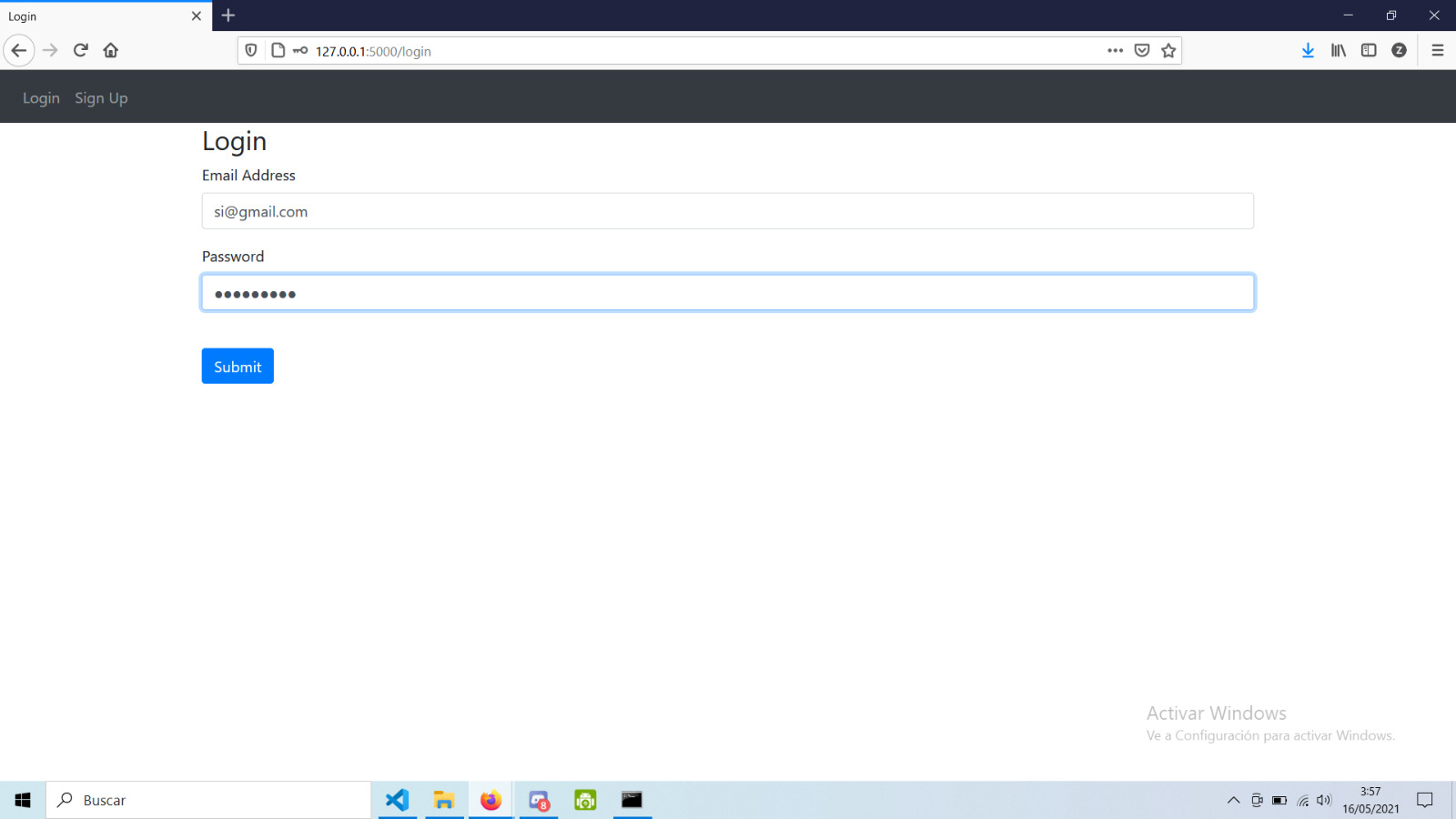Submit the login form
1456x819 pixels.
[238, 367]
